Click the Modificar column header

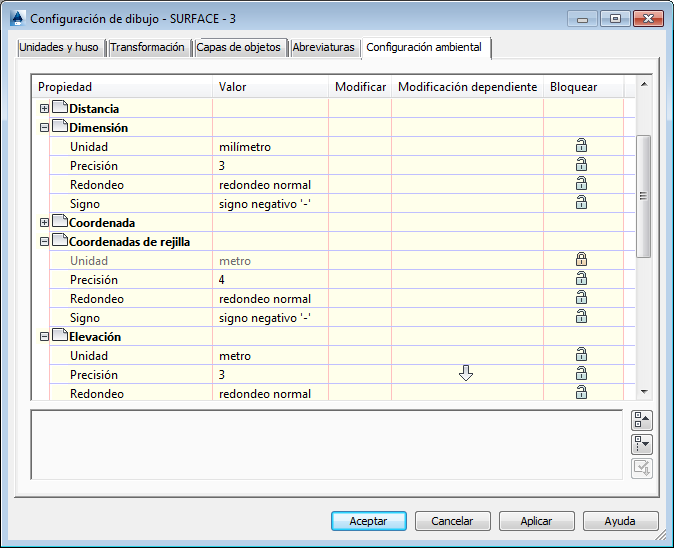pyautogui.click(x=360, y=87)
